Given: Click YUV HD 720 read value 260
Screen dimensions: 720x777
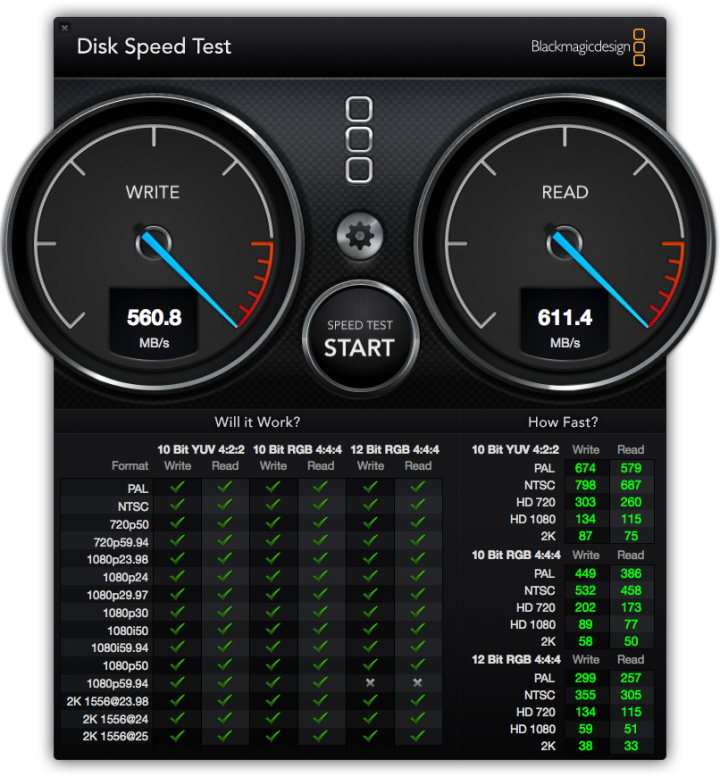Looking at the screenshot, I should 631,502.
